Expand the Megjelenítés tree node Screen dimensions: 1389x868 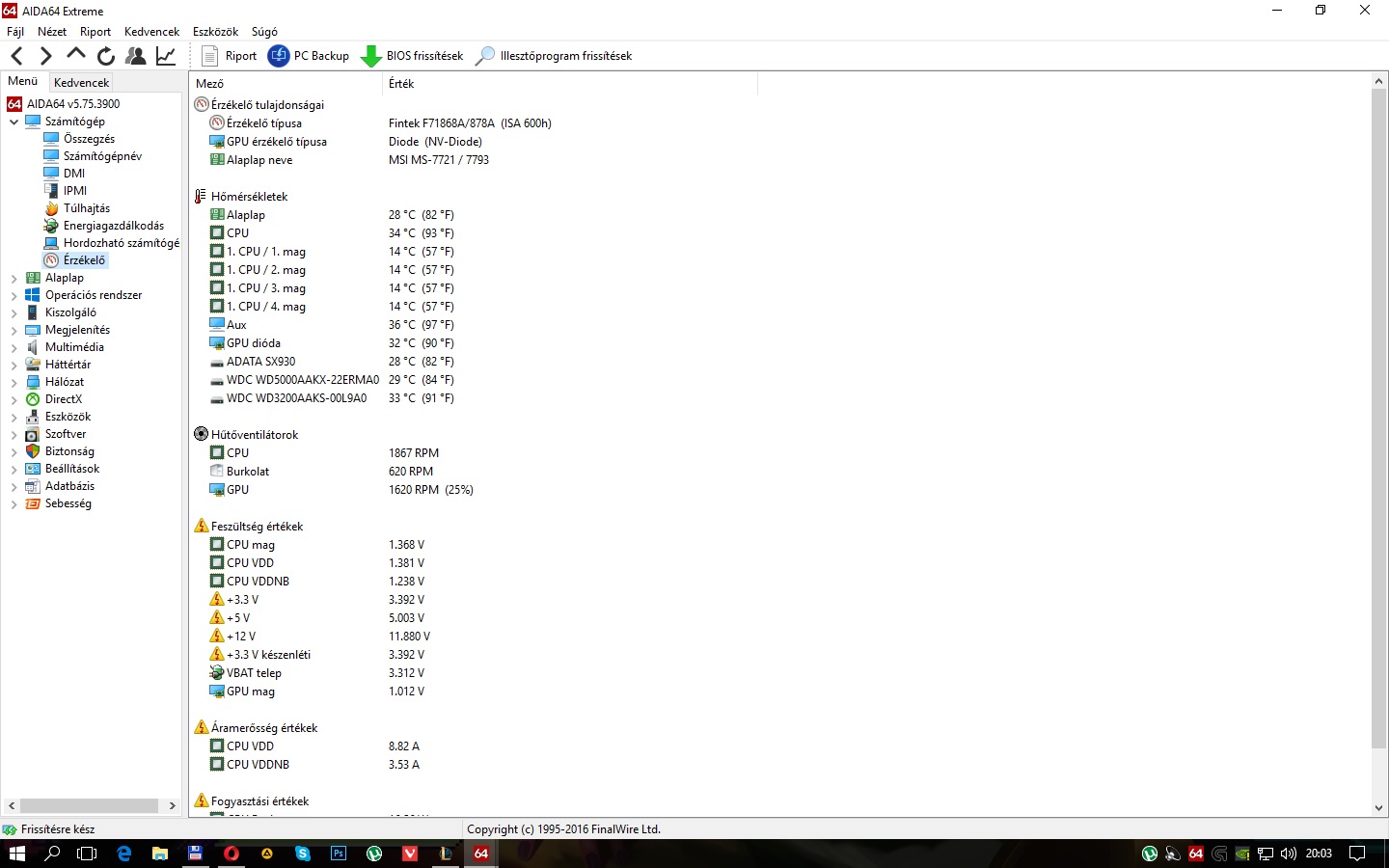pos(14,330)
